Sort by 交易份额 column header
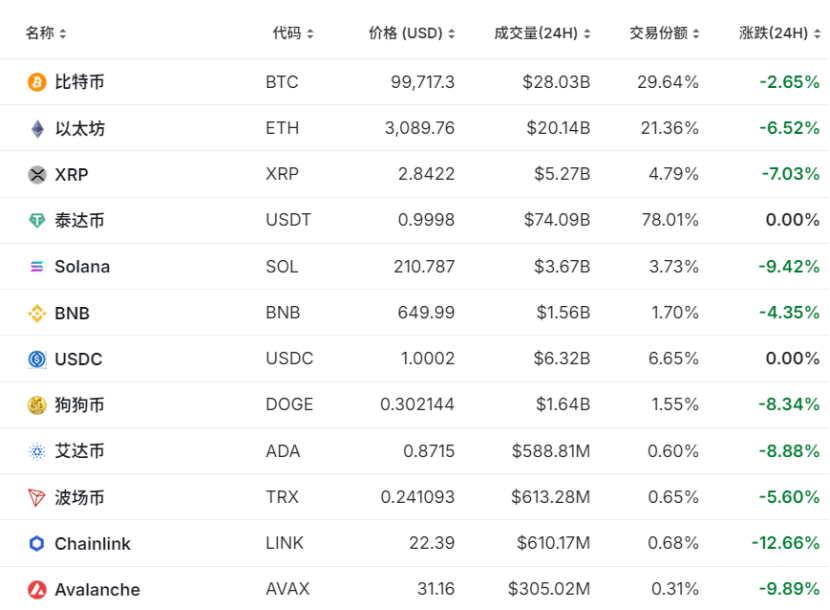The height and width of the screenshot is (610, 830). coord(664,33)
